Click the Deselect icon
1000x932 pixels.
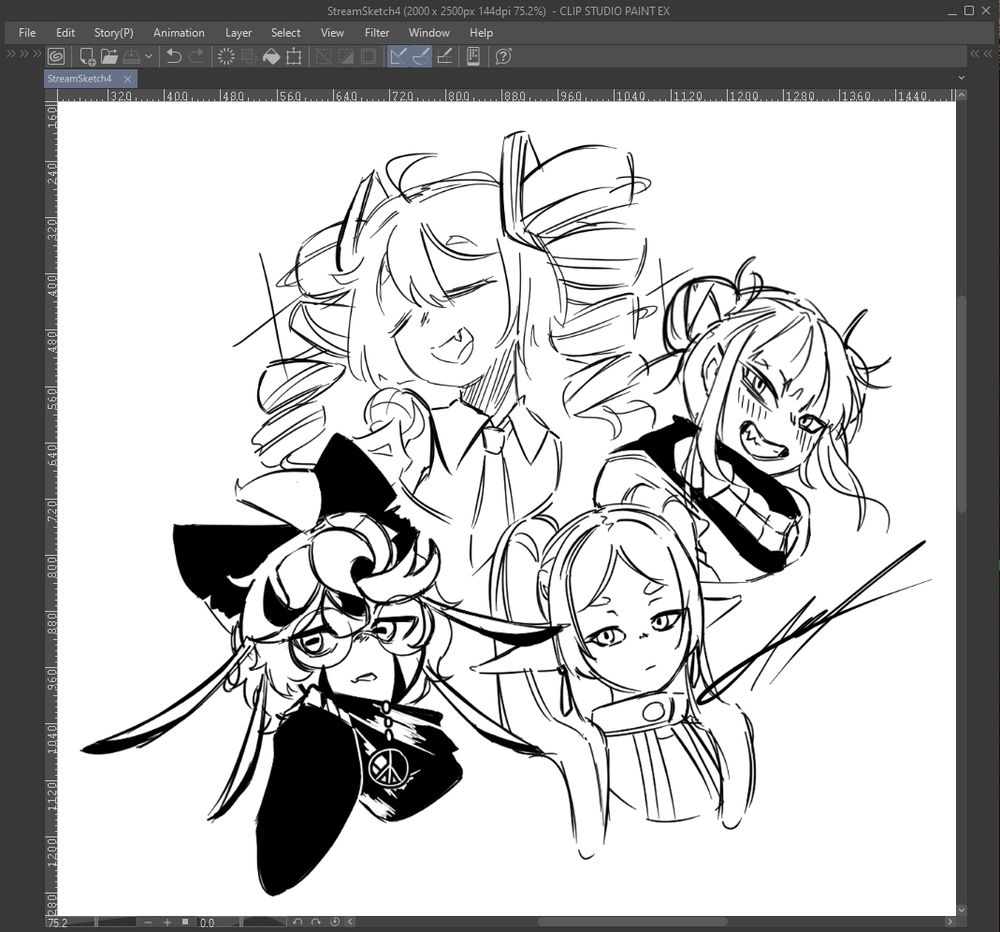pyautogui.click(x=323, y=57)
